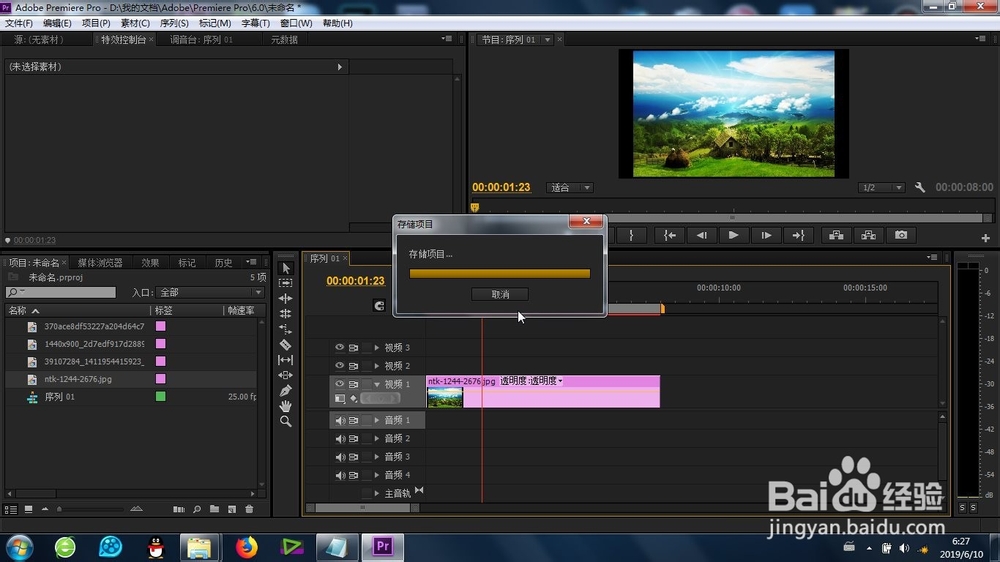The height and width of the screenshot is (562, 1000).
Task: Select the Track Select tool
Action: (286, 283)
